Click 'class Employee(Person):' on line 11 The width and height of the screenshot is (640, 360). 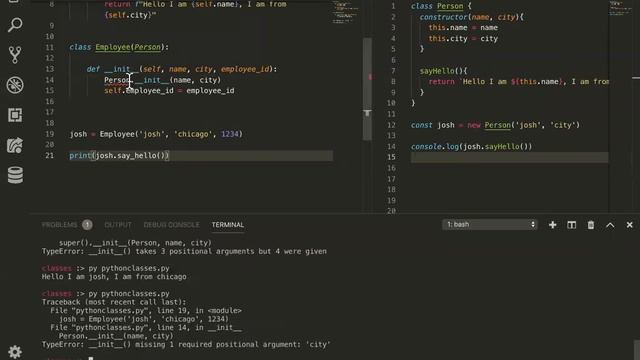tap(119, 47)
